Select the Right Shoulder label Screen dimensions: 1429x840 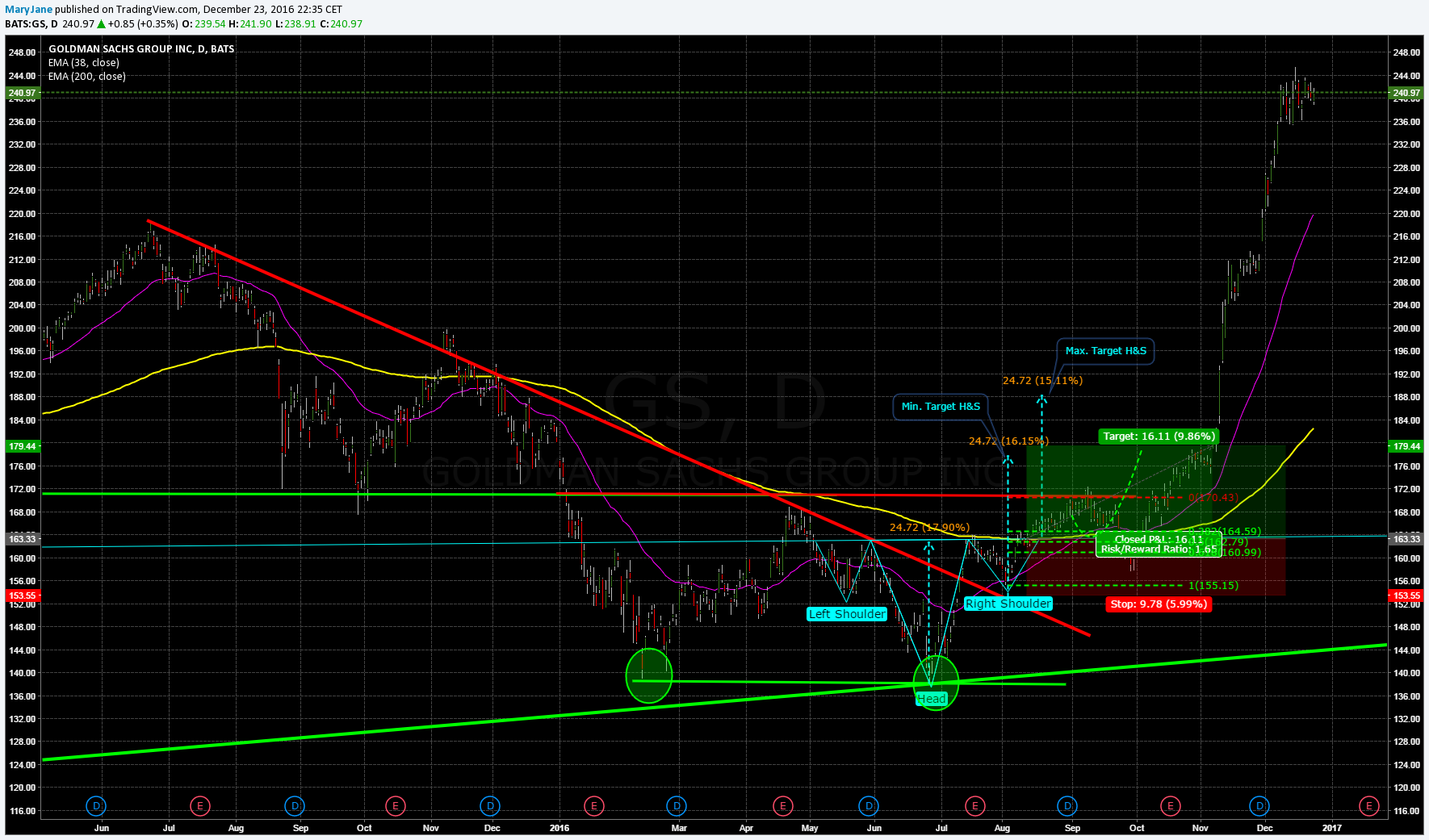[1008, 604]
